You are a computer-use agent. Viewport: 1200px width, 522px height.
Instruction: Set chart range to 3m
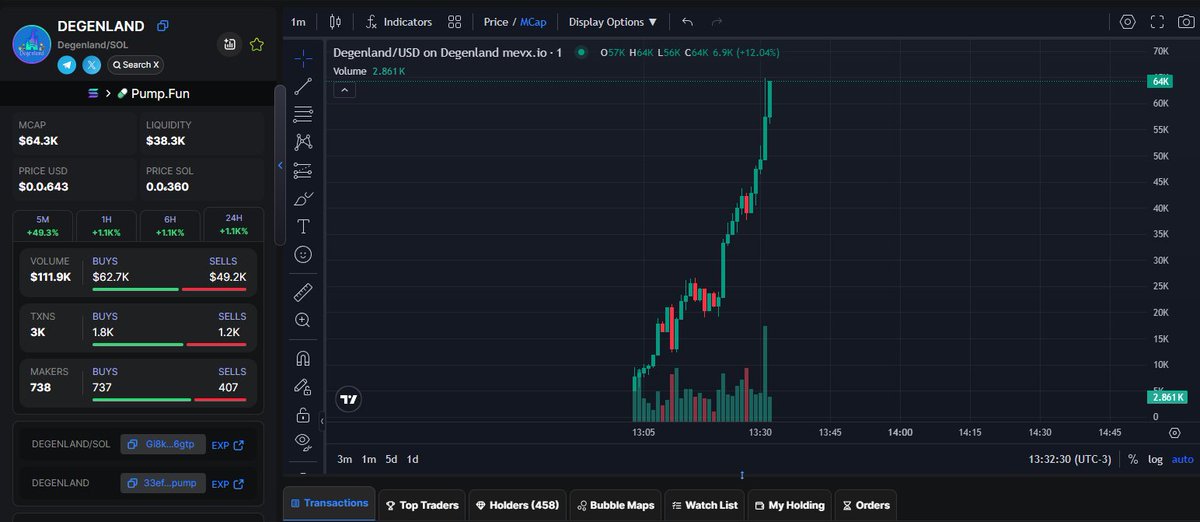coord(344,459)
